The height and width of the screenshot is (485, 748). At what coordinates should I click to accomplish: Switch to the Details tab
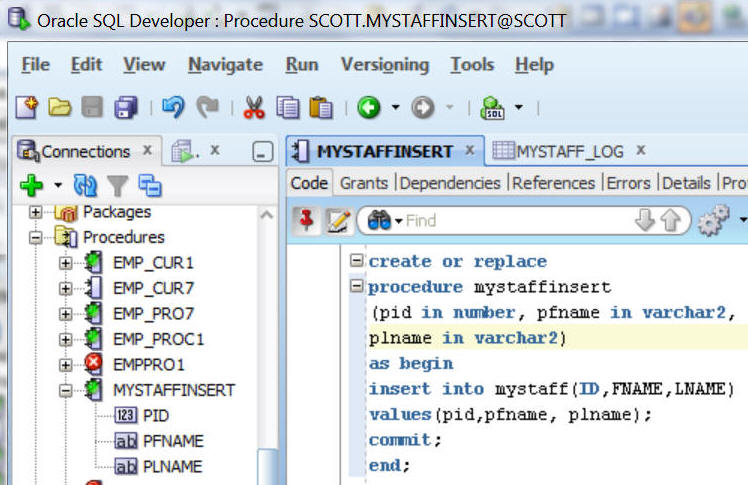(686, 183)
